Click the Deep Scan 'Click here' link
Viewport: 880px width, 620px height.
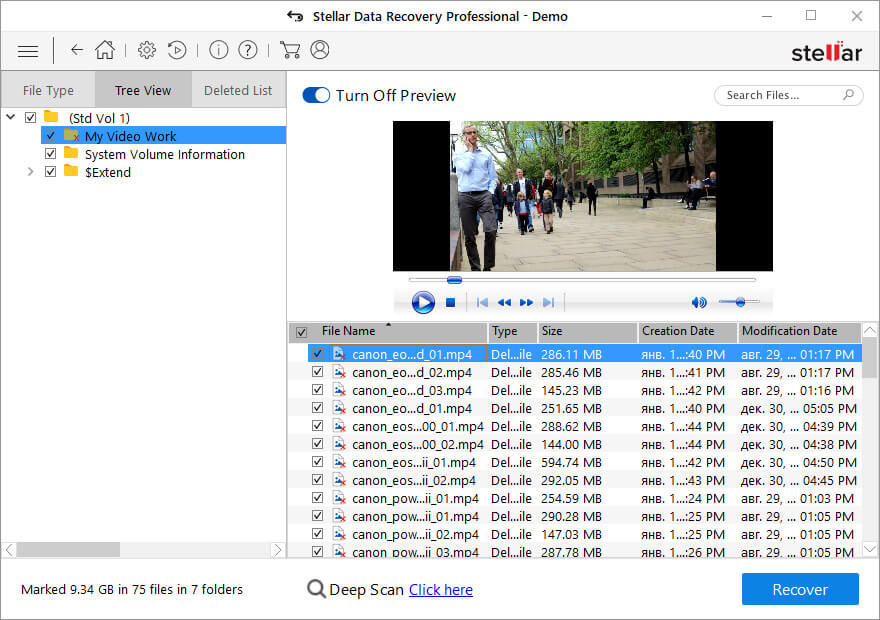[x=441, y=590]
